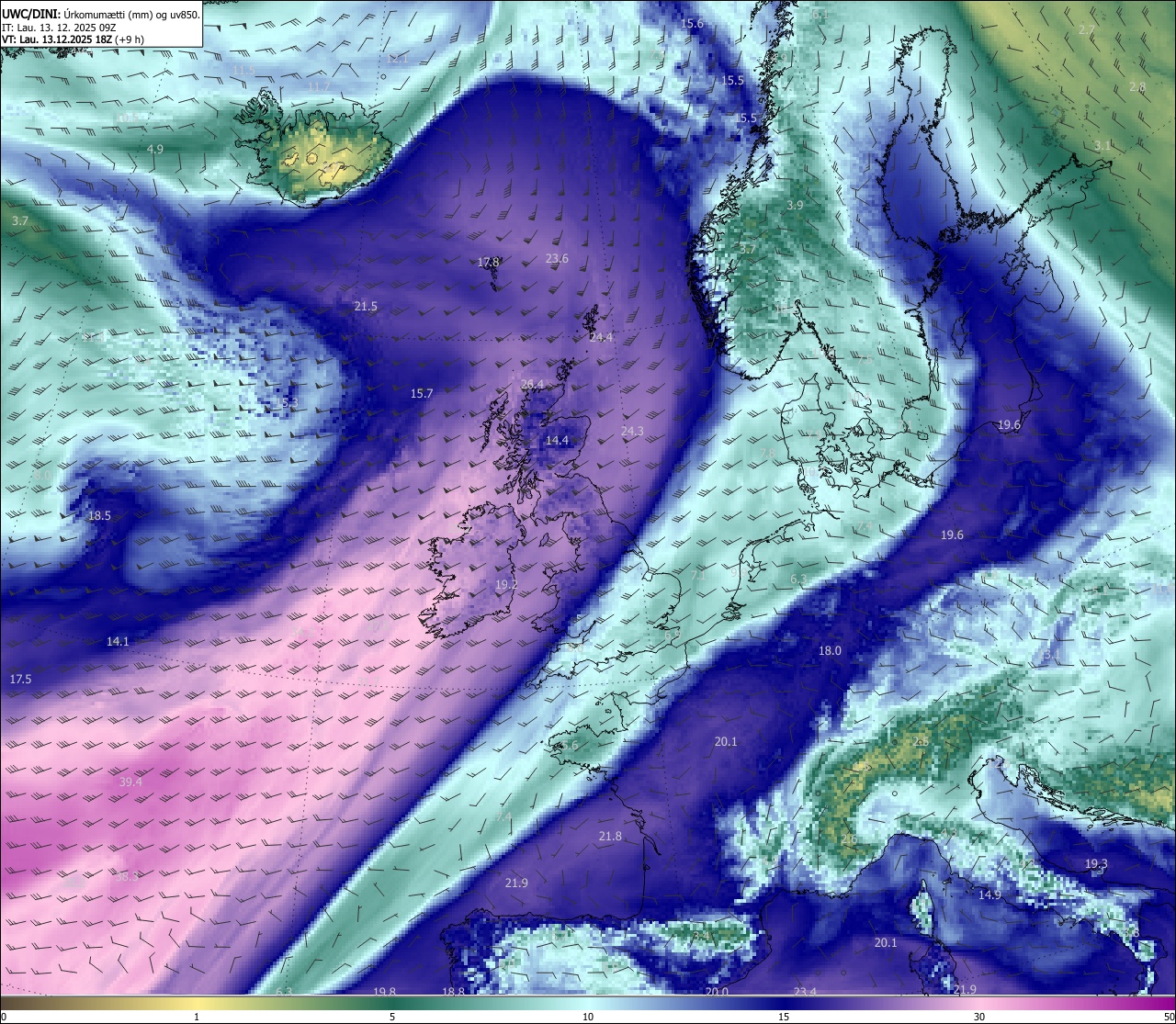Click color scale at the 1 mm tick
Viewport: 1176px width, 1024px height.
[197, 1003]
